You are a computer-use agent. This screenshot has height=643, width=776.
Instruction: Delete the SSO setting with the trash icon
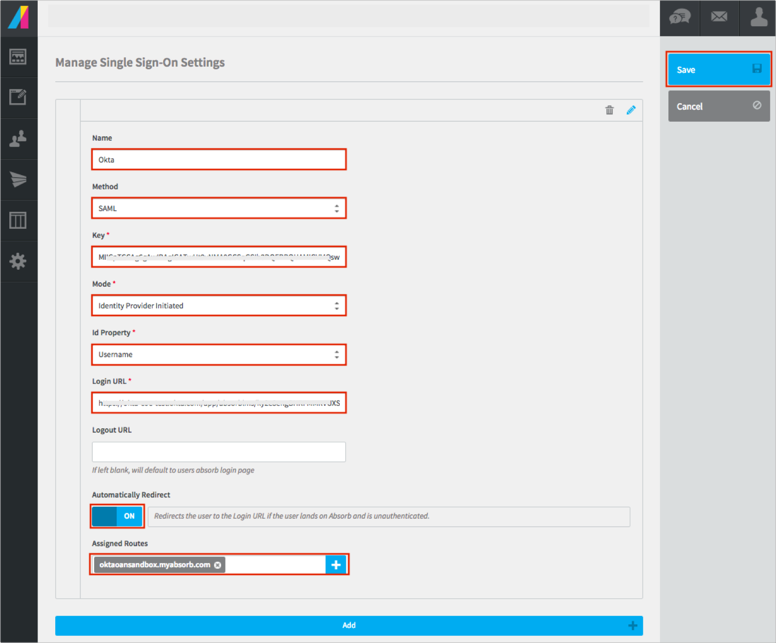click(609, 110)
